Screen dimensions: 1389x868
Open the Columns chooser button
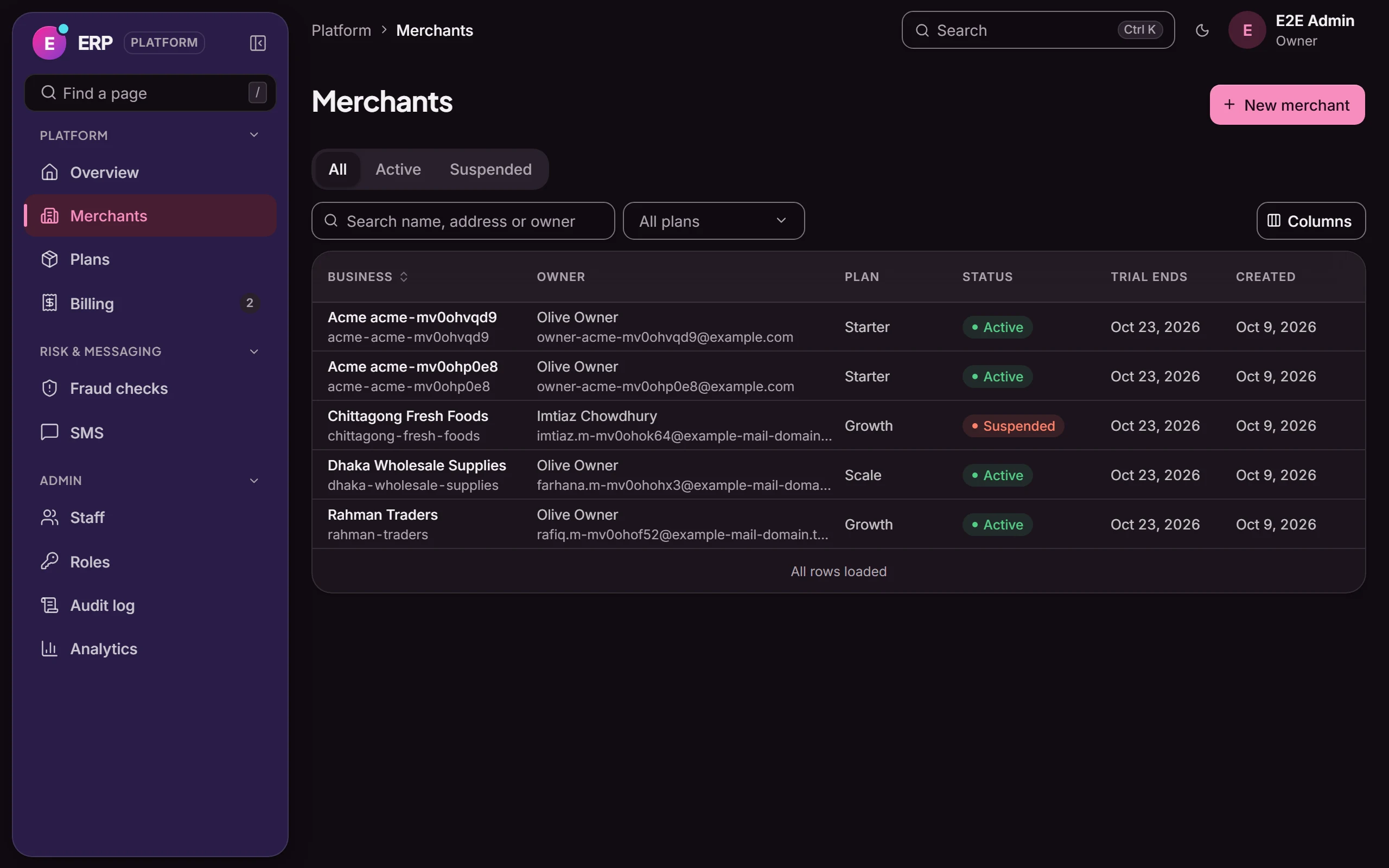pos(1311,221)
